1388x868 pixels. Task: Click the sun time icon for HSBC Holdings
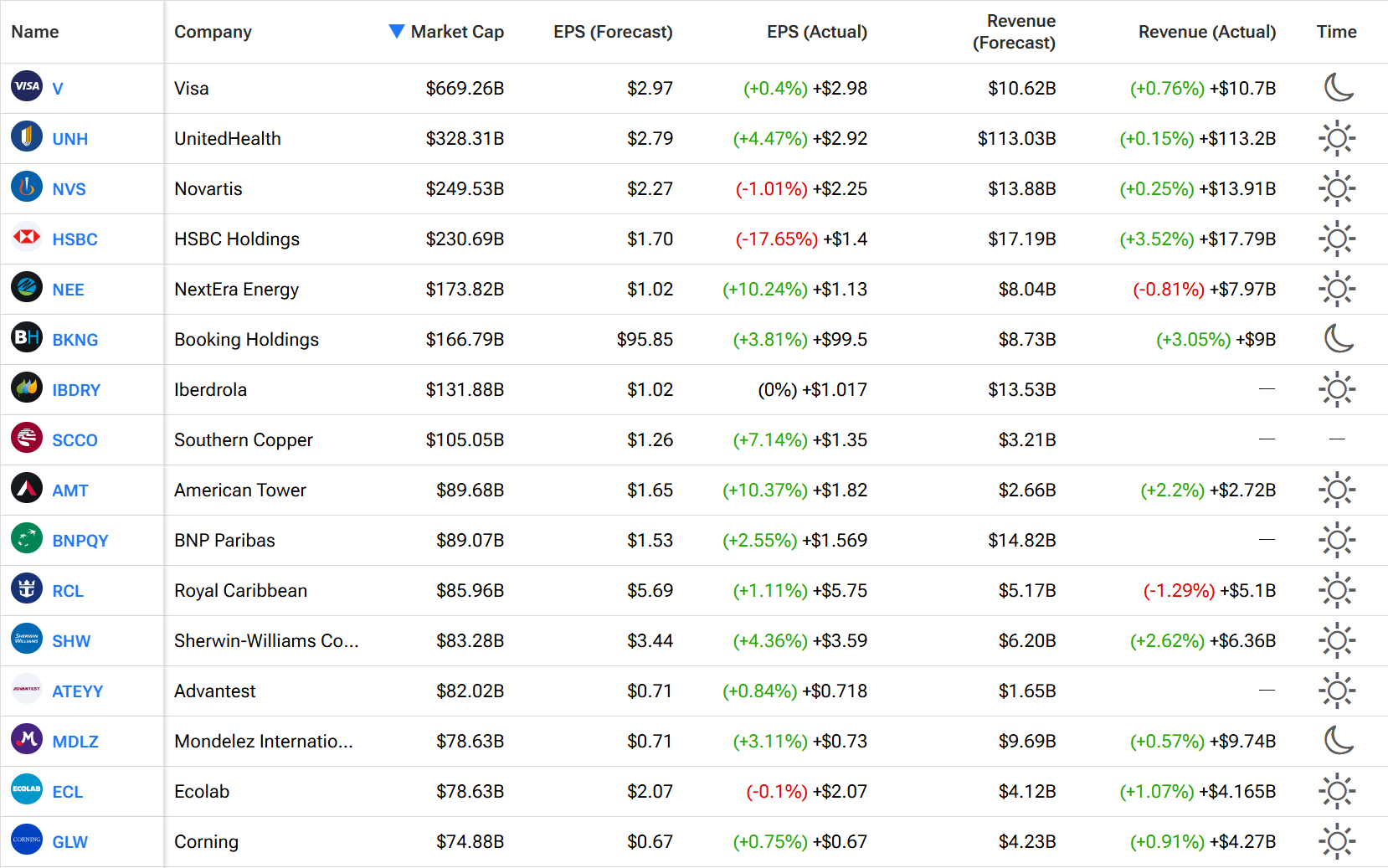1337,239
